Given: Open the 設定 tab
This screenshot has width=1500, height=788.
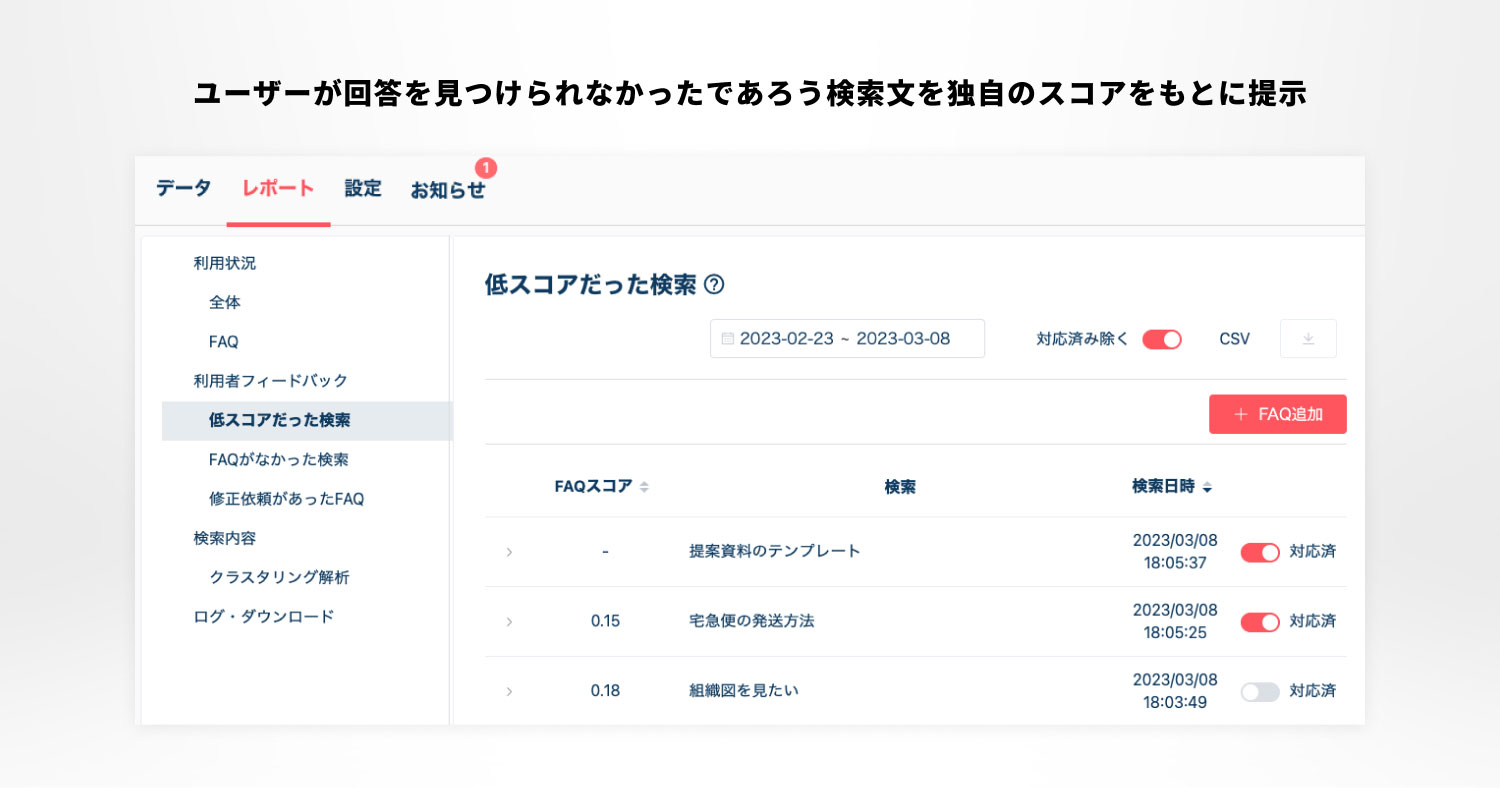Looking at the screenshot, I should [363, 189].
